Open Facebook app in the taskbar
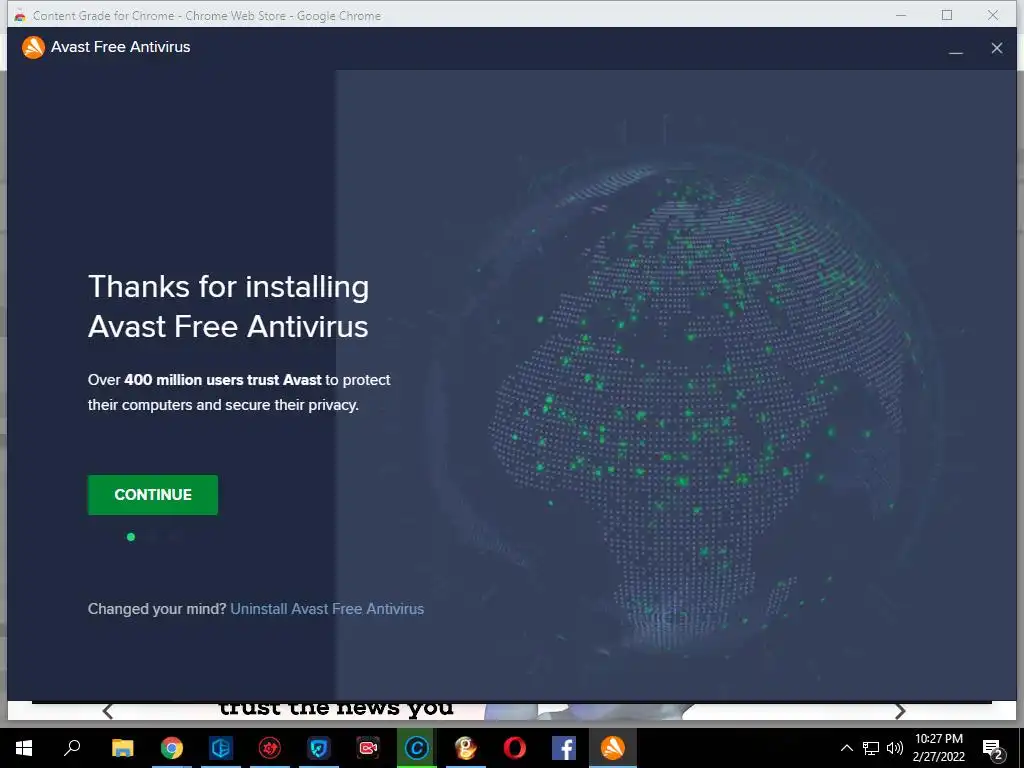The image size is (1024, 768). tap(564, 748)
